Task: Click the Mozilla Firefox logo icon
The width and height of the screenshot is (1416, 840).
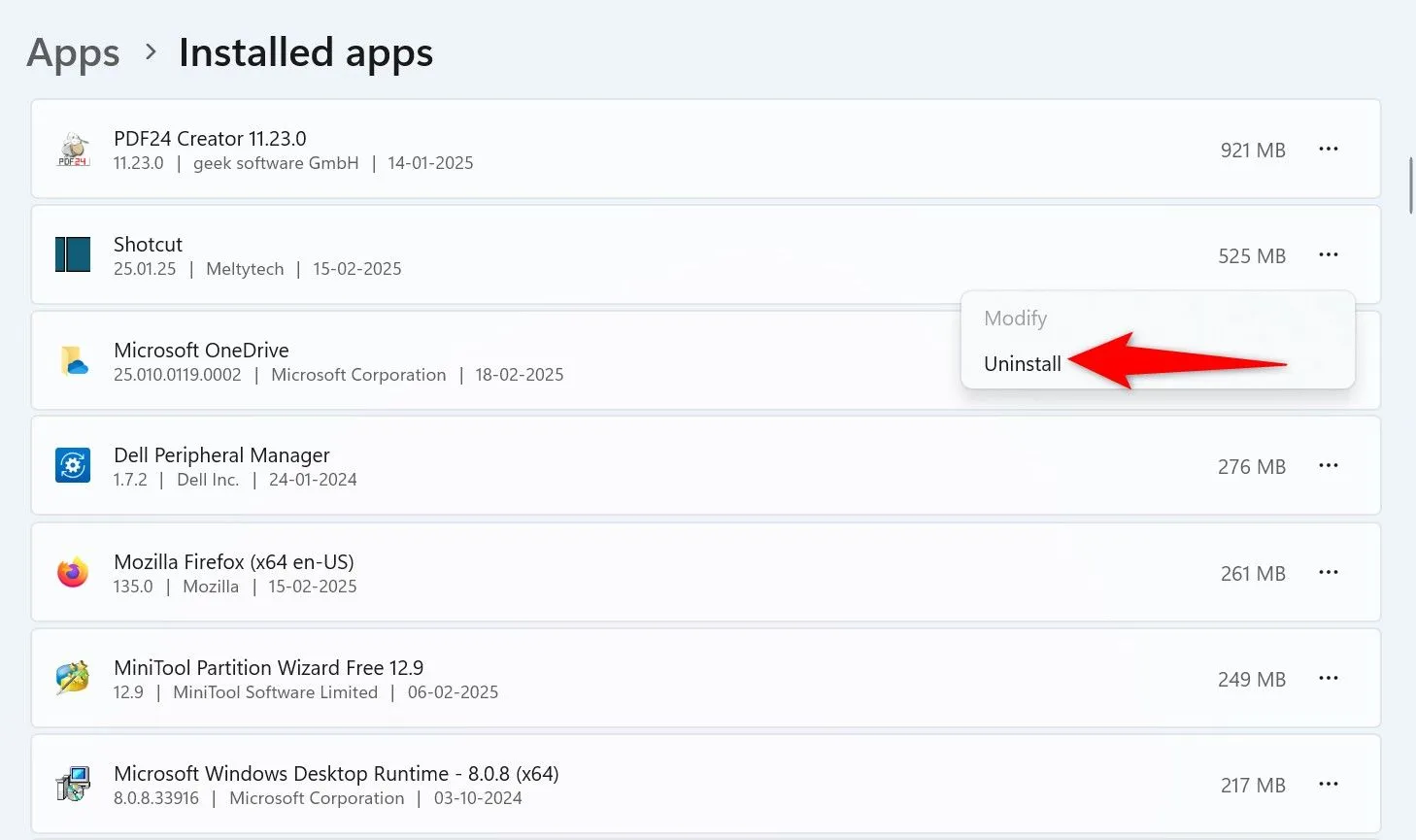Action: coord(73,573)
